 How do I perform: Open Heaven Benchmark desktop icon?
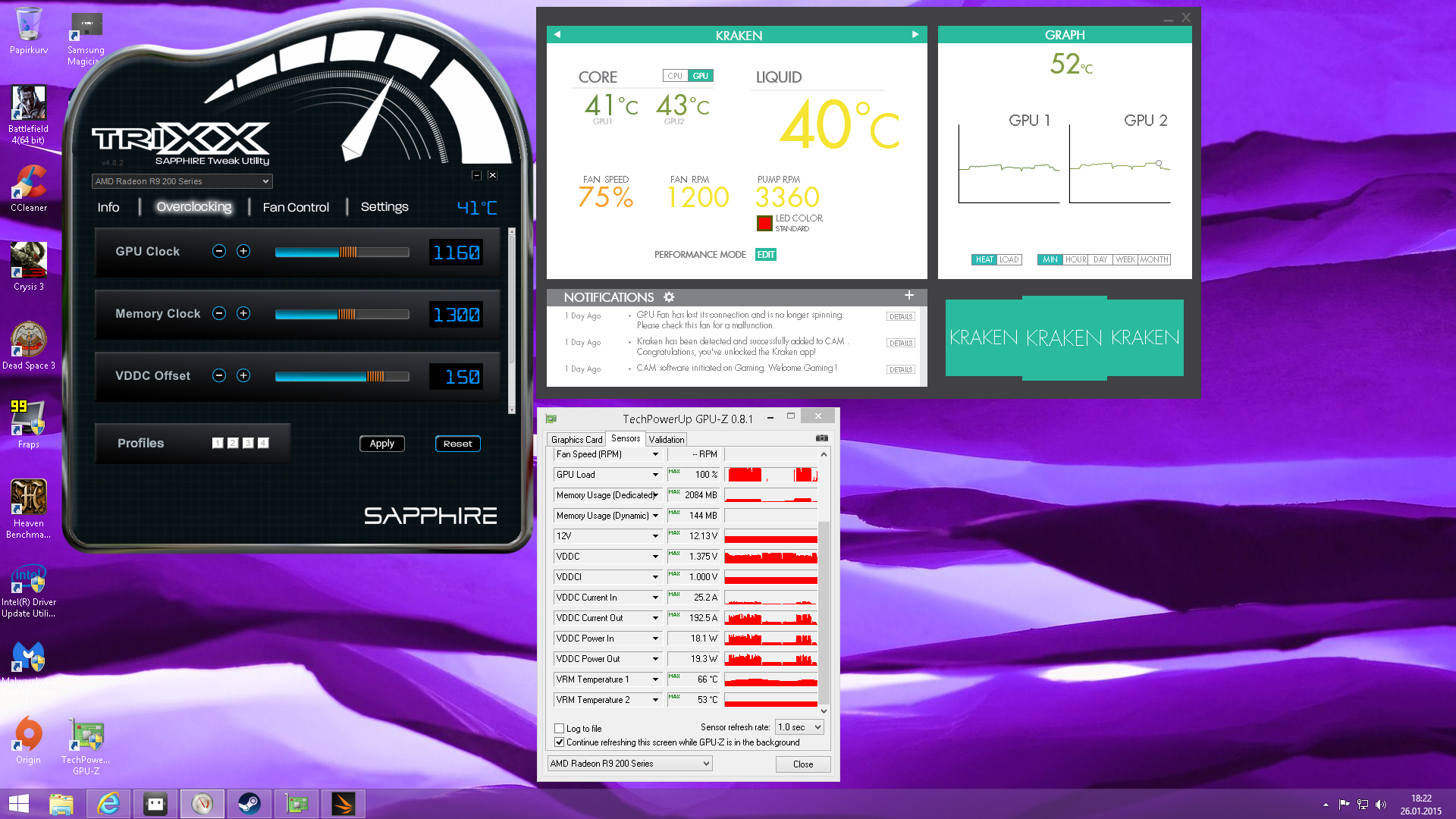29,509
